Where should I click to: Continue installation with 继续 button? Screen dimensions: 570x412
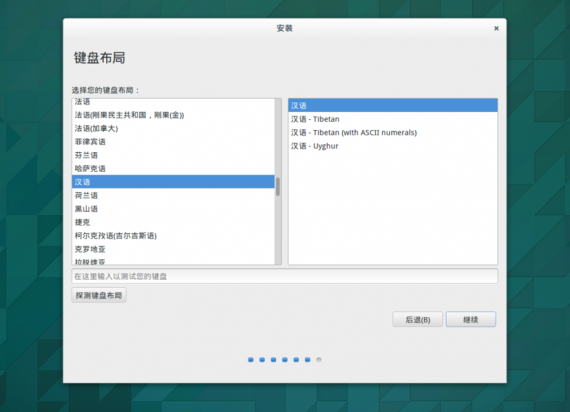tap(471, 320)
